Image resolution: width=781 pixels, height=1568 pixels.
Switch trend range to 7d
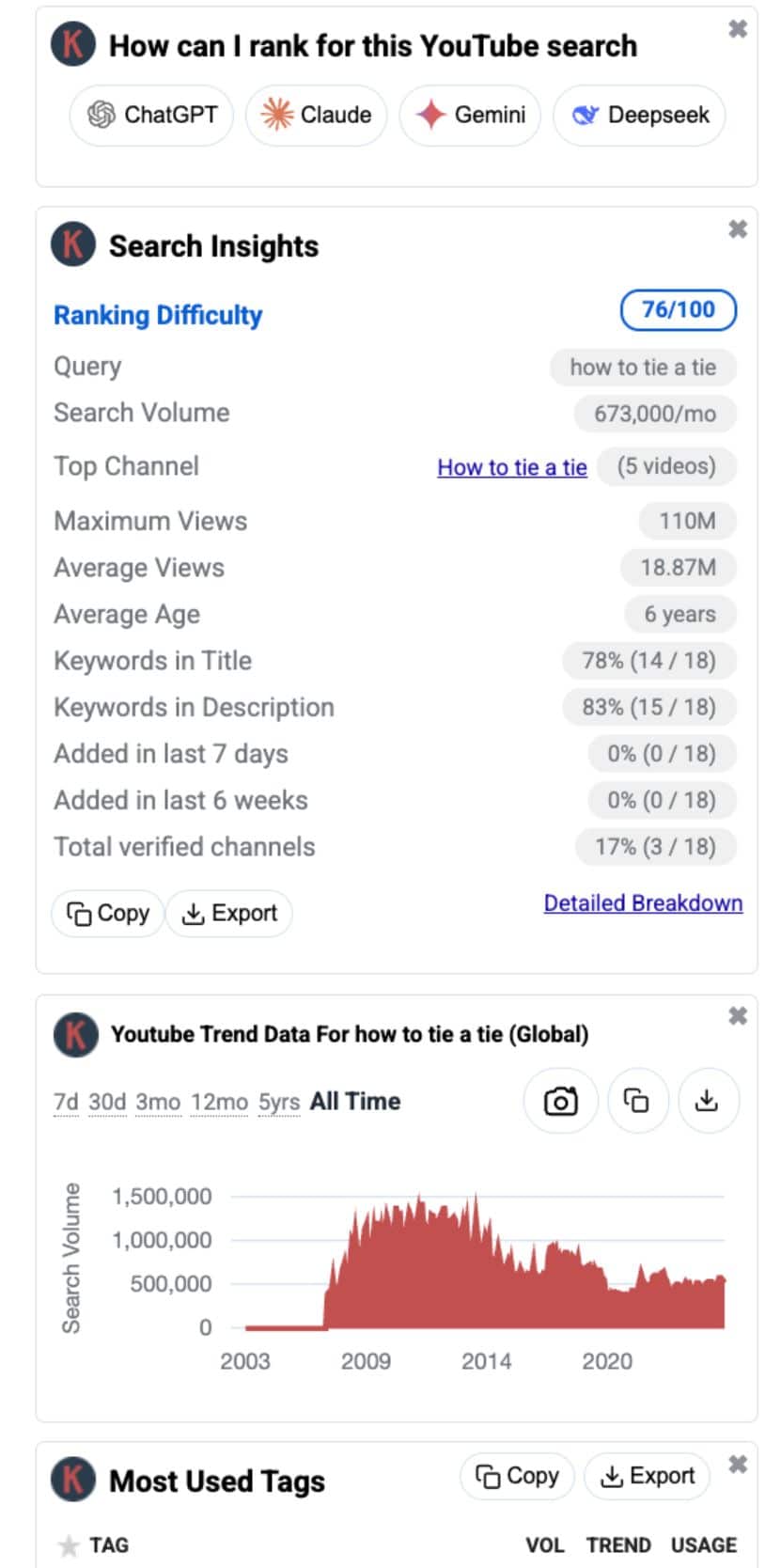point(67,1102)
